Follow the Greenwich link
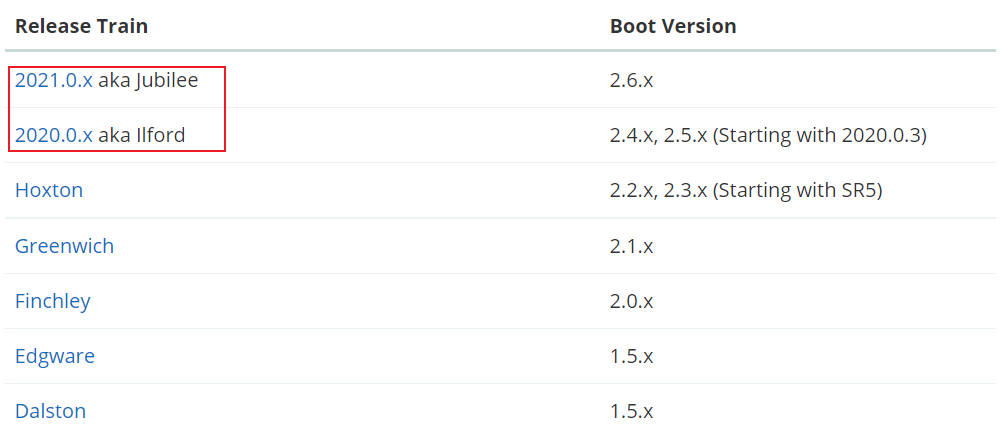This screenshot has width=1005, height=431. [x=64, y=246]
